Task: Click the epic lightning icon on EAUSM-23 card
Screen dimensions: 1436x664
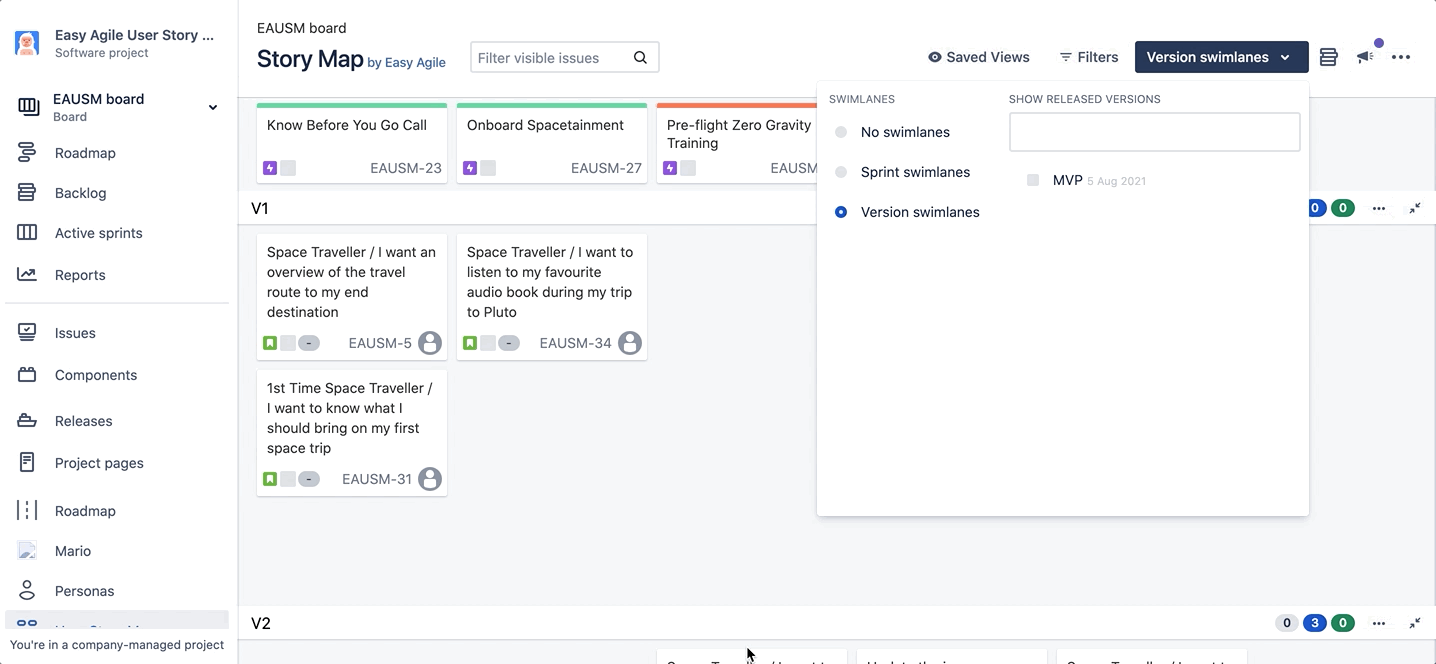Action: coord(270,168)
